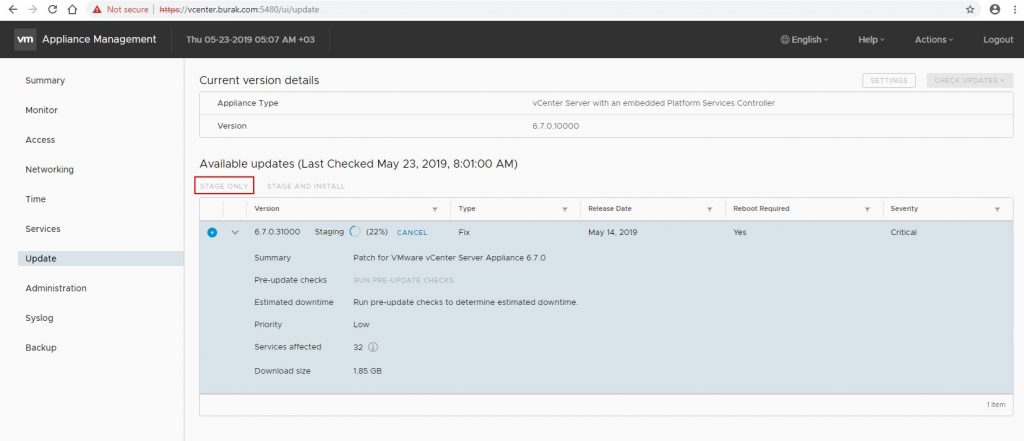Collapse the 6.7.0.31000 update details row

click(235, 232)
